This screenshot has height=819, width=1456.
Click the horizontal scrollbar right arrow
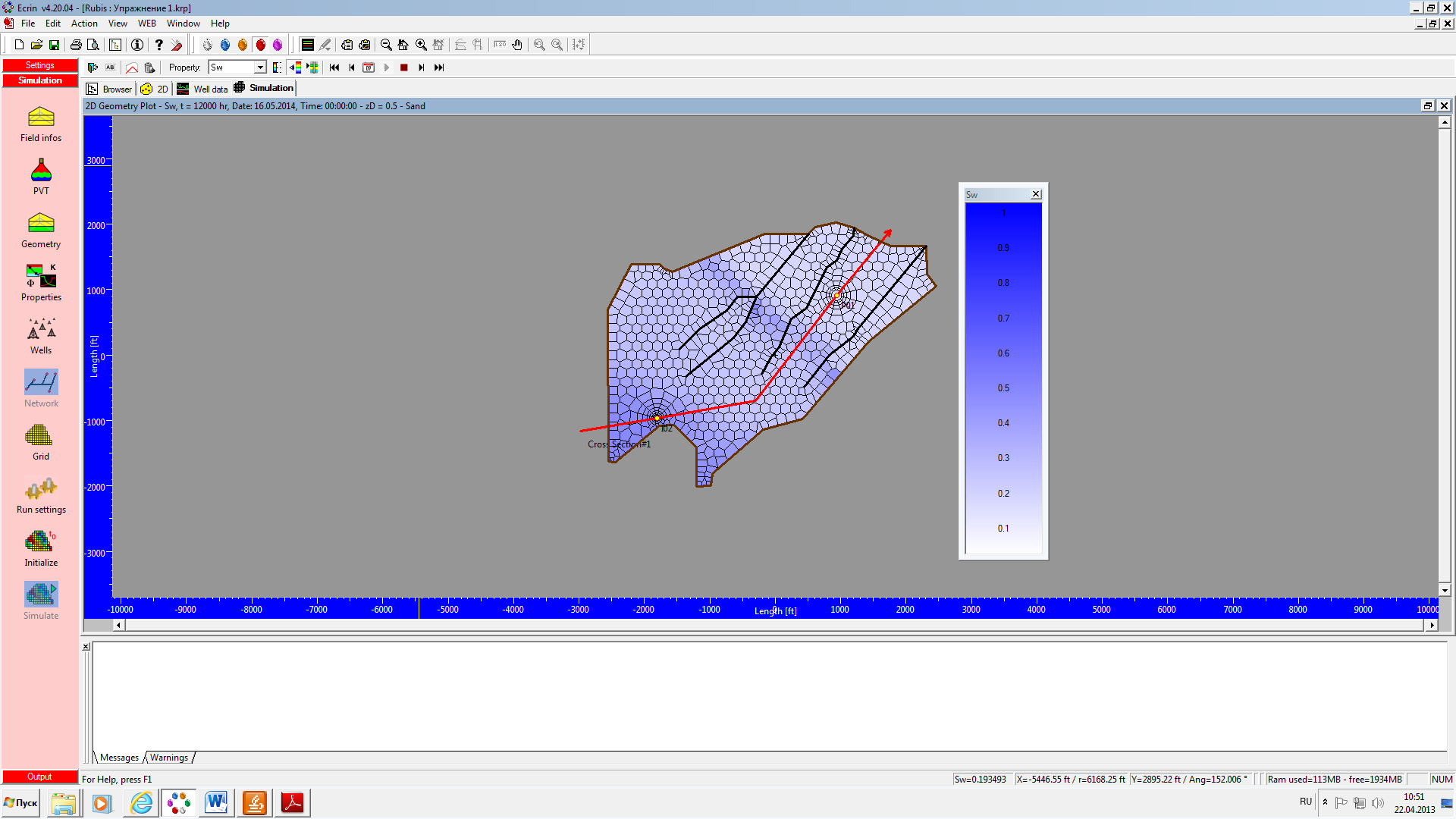click(1432, 626)
